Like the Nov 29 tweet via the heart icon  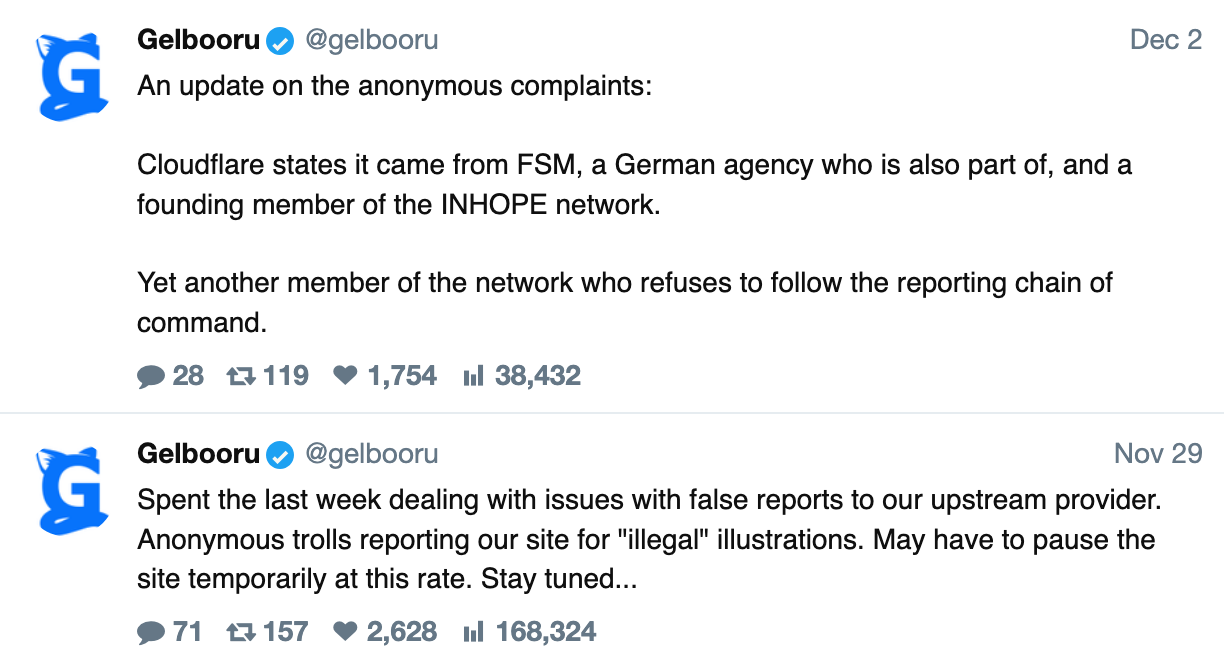(345, 632)
